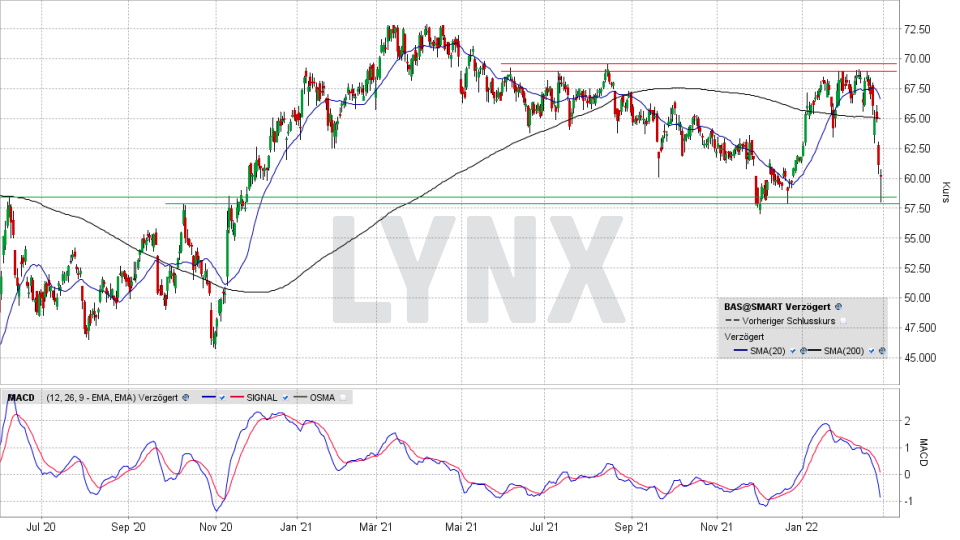The height and width of the screenshot is (540, 960).
Task: Open the SMA(20) configuration icon
Action: [x=803, y=351]
